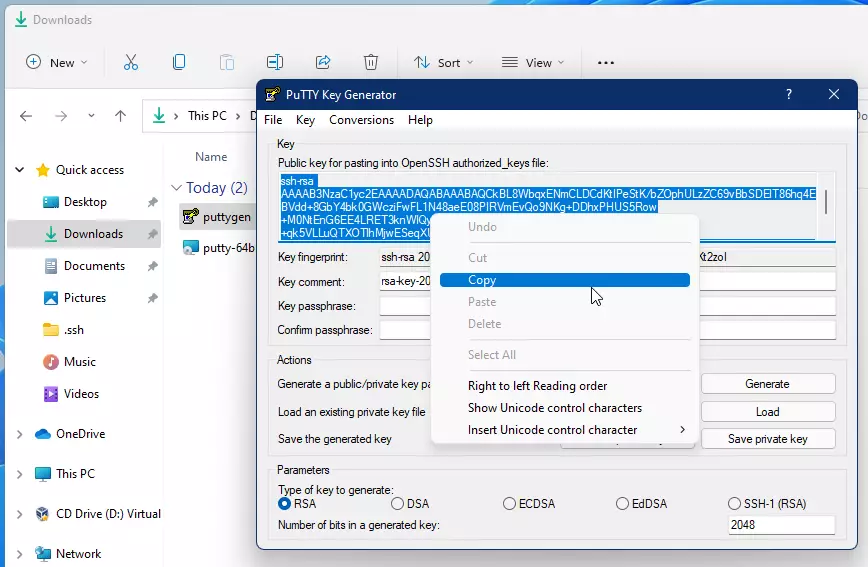
Task: Open recent locations dropdown chevron
Action: (91, 116)
